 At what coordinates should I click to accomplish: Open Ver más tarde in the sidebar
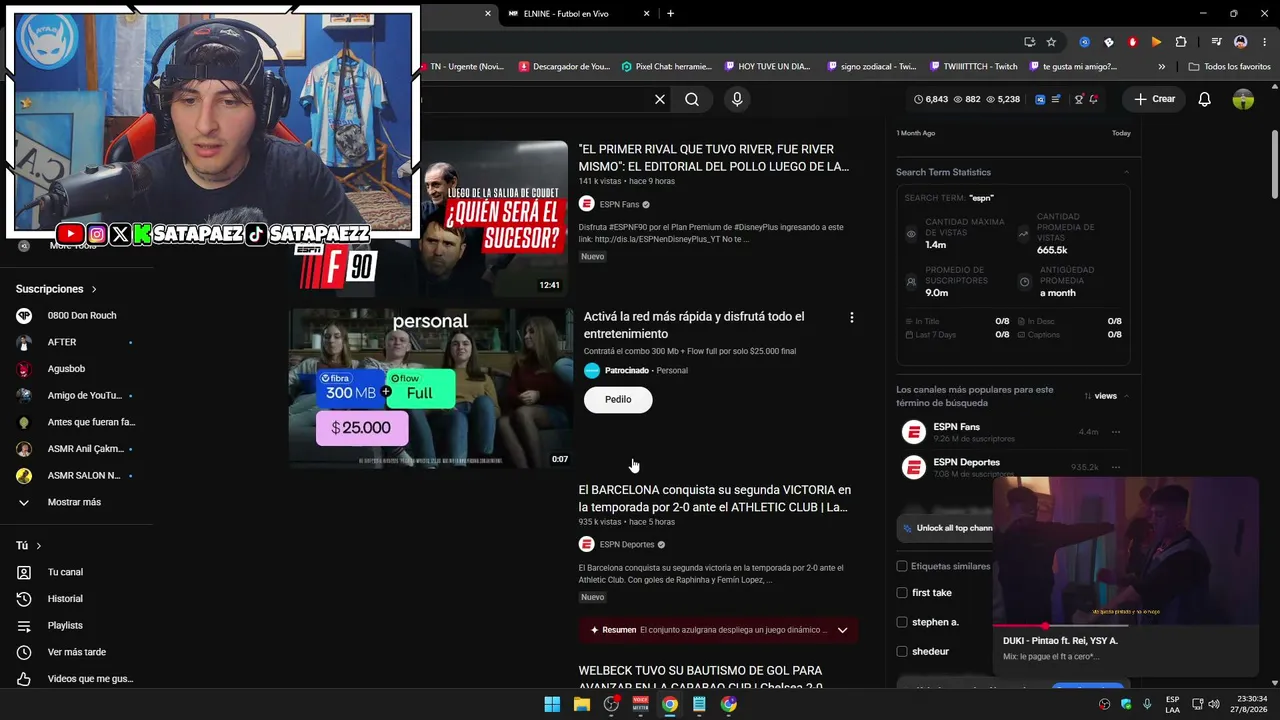[x=77, y=652]
